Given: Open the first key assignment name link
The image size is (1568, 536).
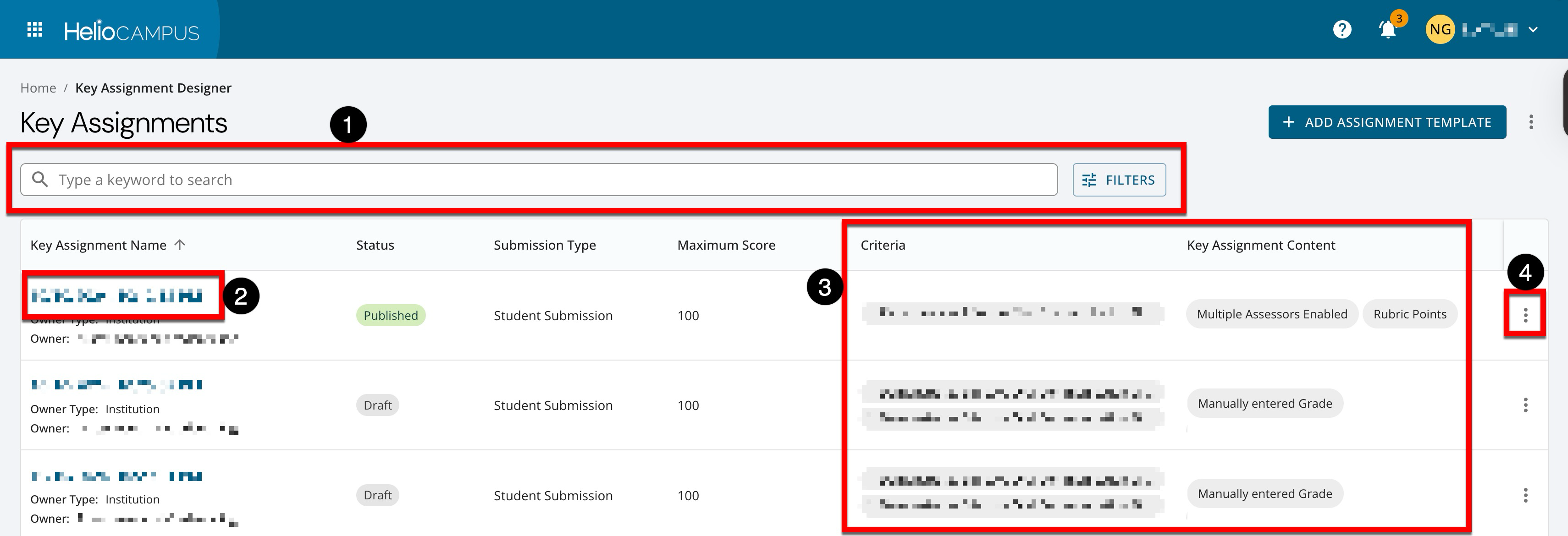Looking at the screenshot, I should coord(117,296).
